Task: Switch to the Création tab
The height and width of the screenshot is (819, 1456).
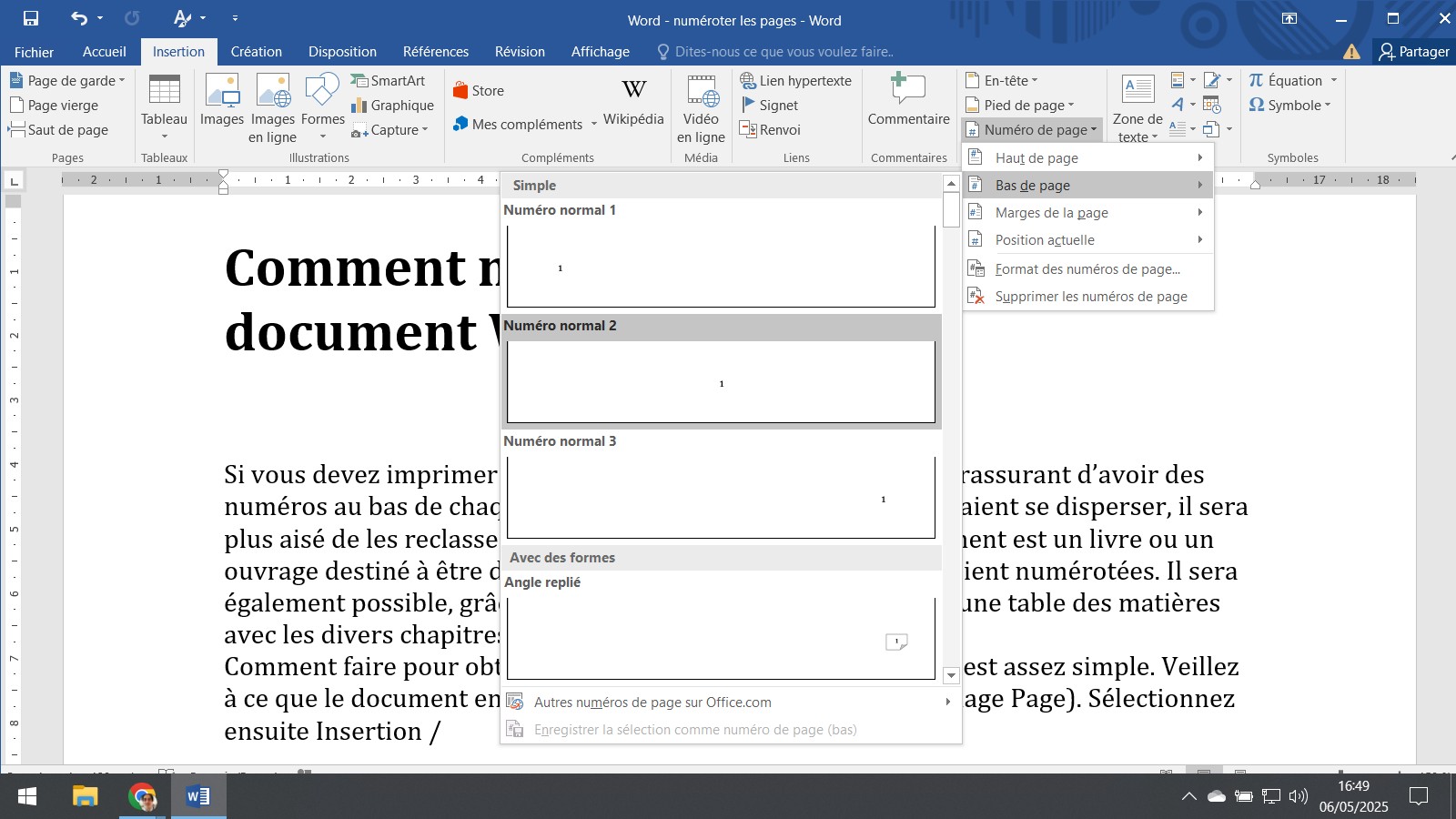Action: [x=257, y=52]
